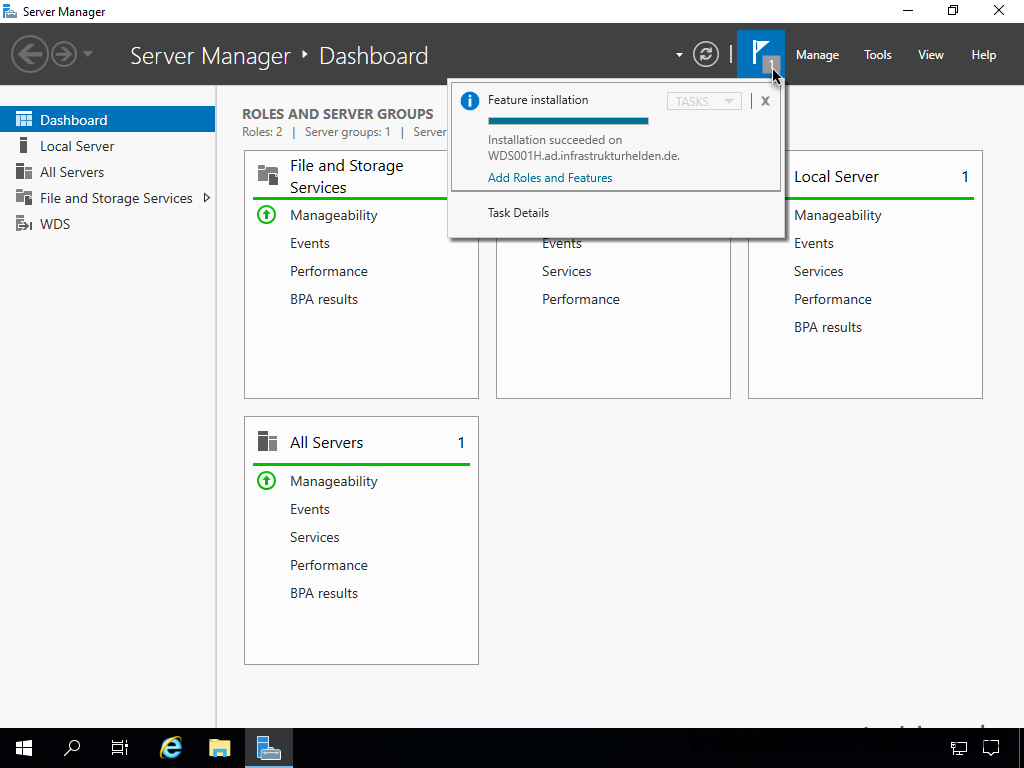Dismiss the Feature installation notification with X
The height and width of the screenshot is (768, 1024).
coord(765,101)
